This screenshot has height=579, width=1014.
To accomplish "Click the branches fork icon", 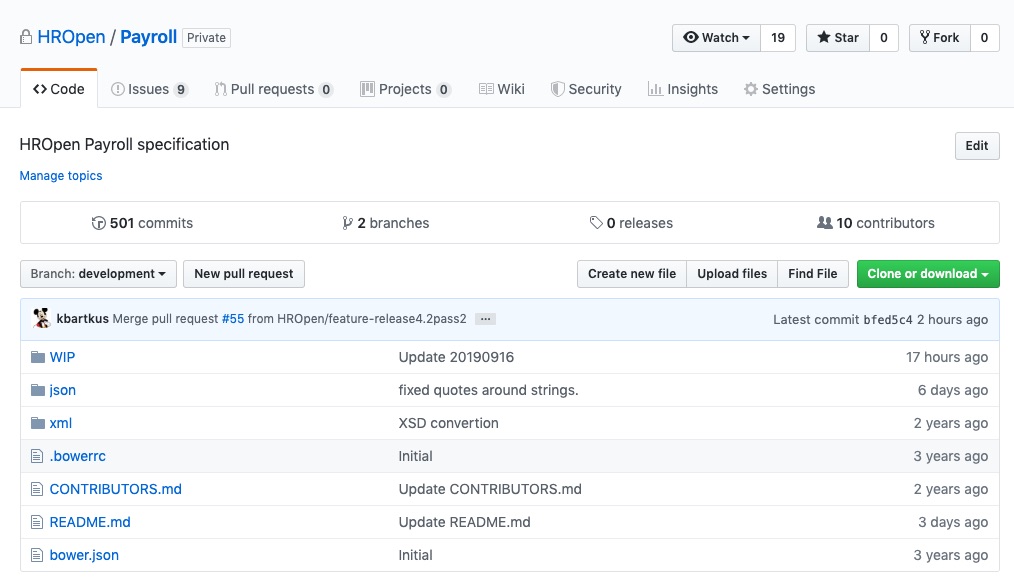I will [347, 223].
